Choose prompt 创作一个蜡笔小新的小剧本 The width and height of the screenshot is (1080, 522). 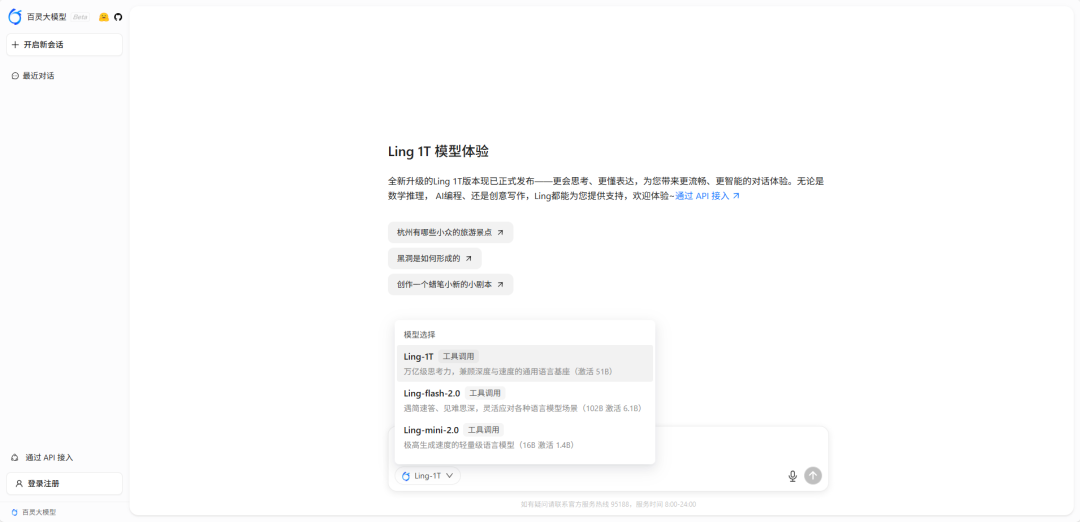(x=450, y=284)
